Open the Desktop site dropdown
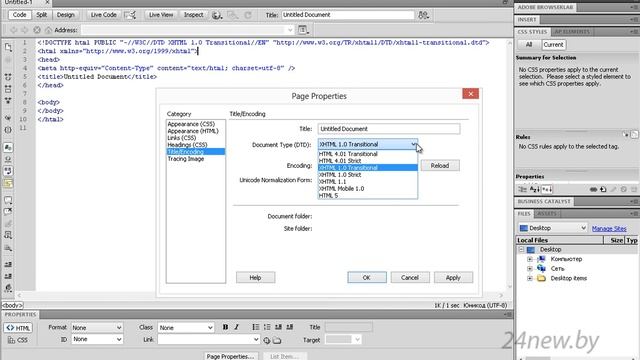This screenshot has width=640, height=360. (x=553, y=228)
